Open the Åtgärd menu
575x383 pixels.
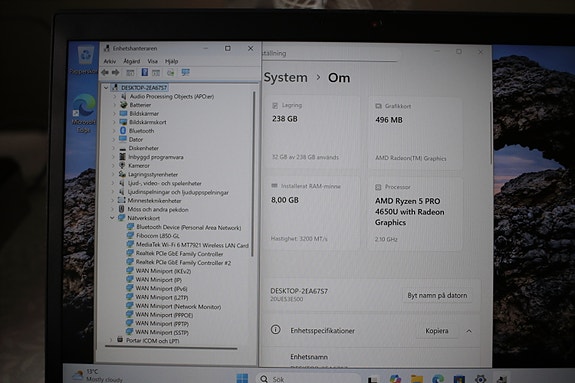132,61
